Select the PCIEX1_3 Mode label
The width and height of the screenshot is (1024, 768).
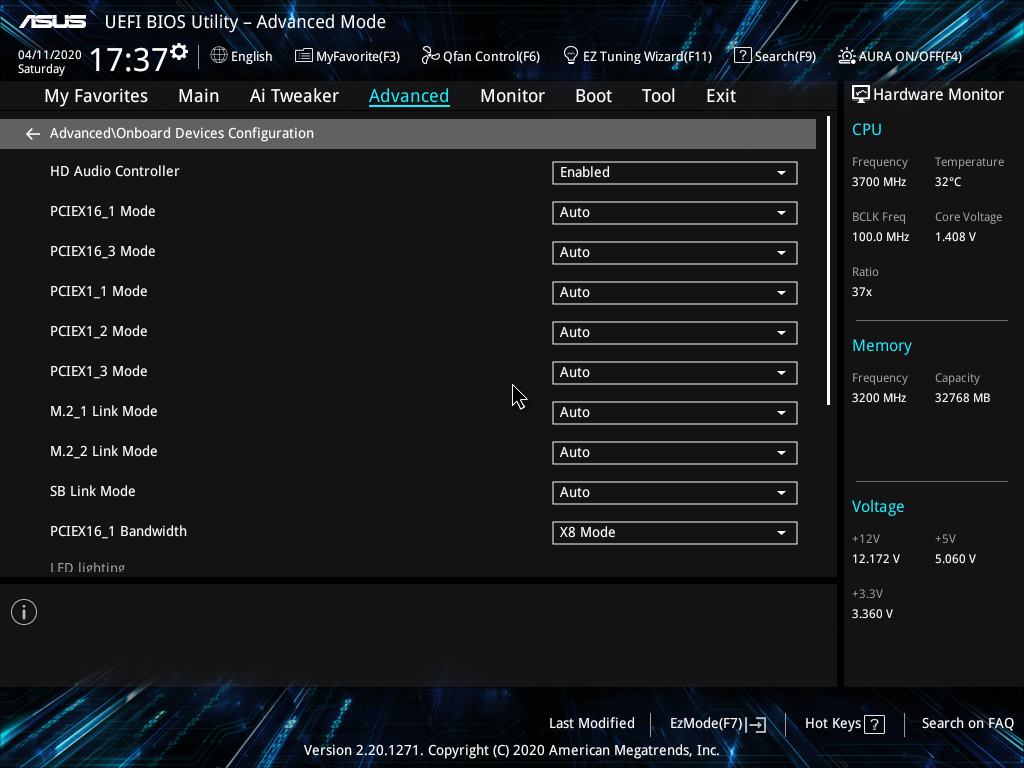coord(99,371)
